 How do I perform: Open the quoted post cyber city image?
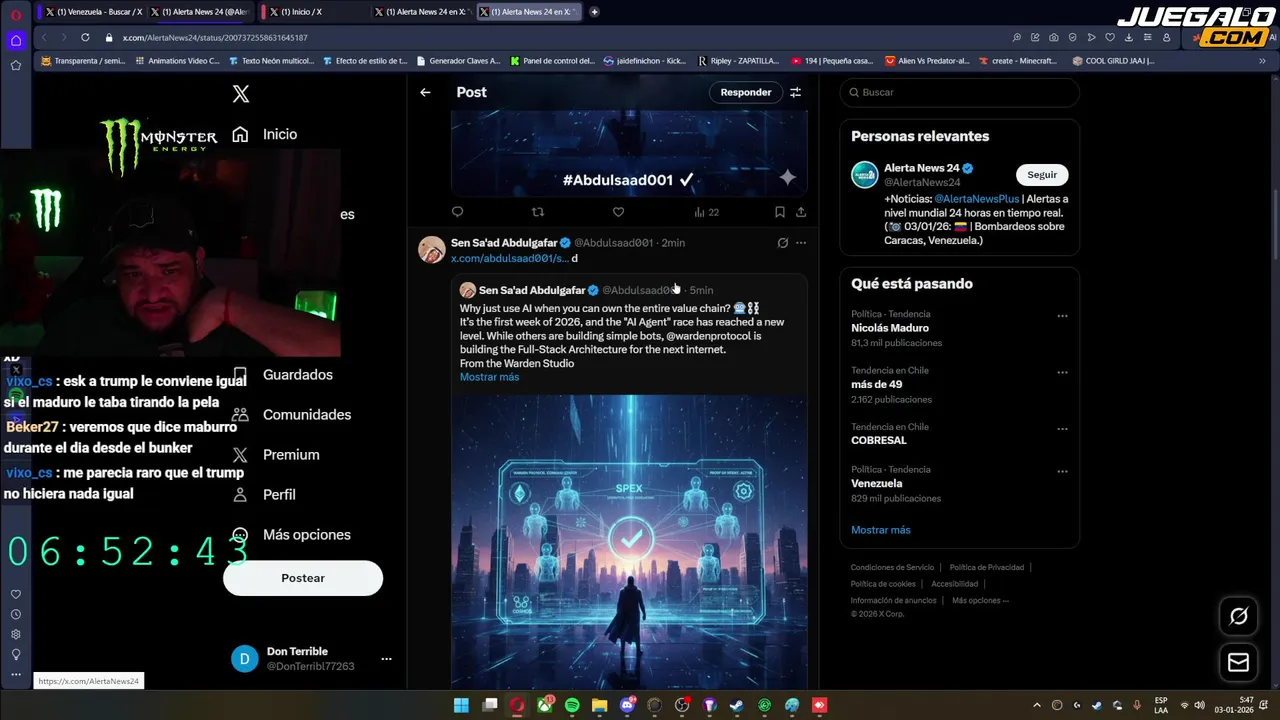pyautogui.click(x=629, y=540)
